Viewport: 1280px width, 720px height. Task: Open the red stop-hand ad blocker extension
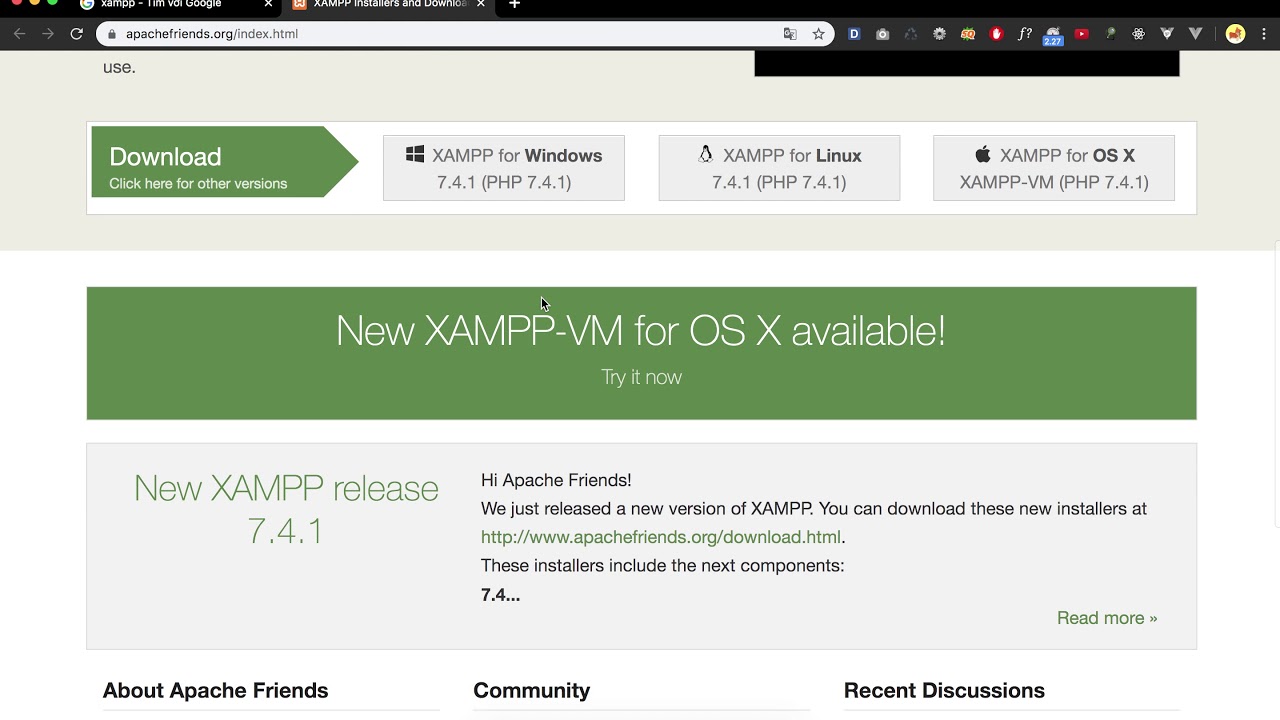[x=996, y=34]
